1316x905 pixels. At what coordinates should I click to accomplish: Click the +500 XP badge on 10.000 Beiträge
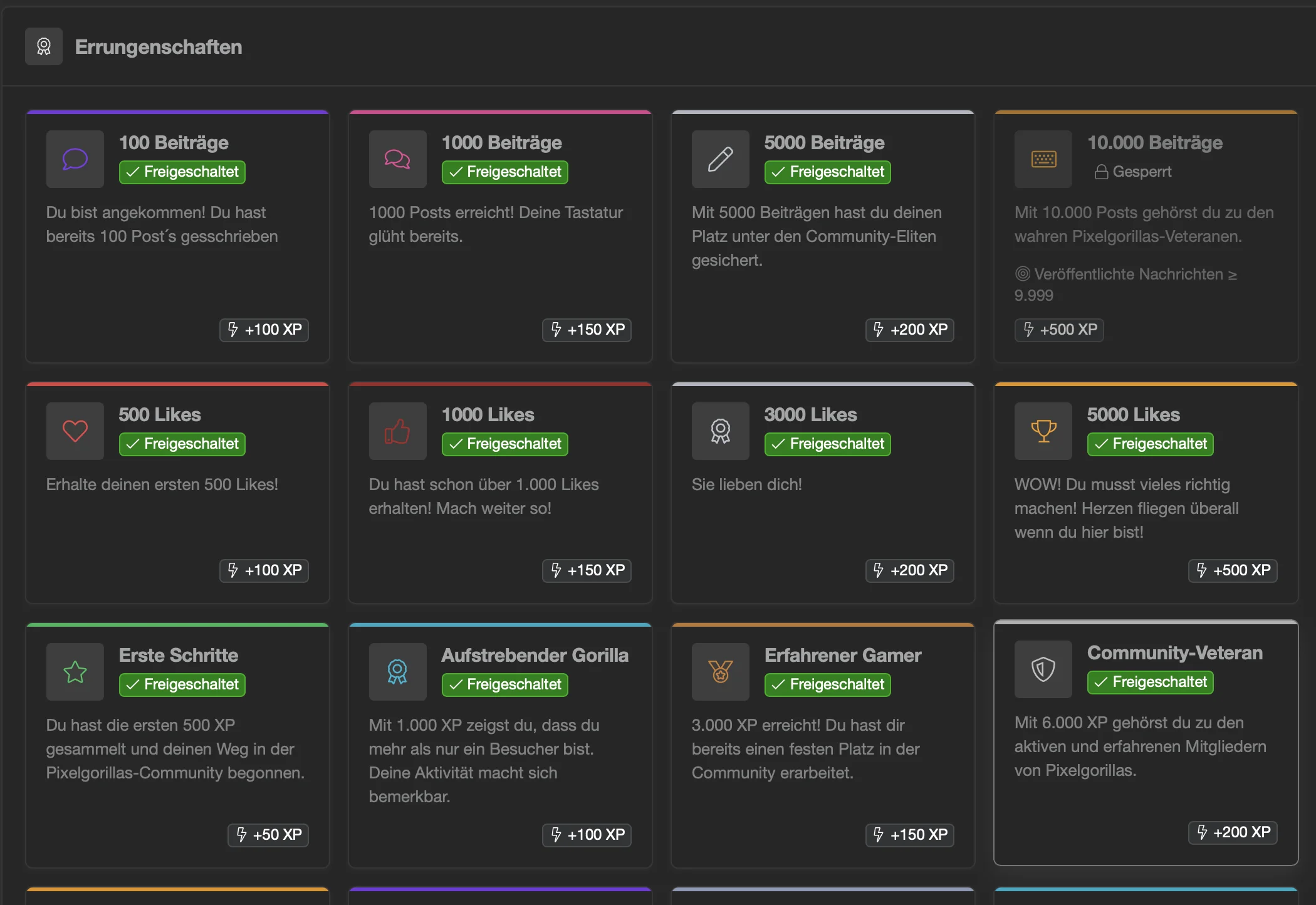pyautogui.click(x=1059, y=330)
